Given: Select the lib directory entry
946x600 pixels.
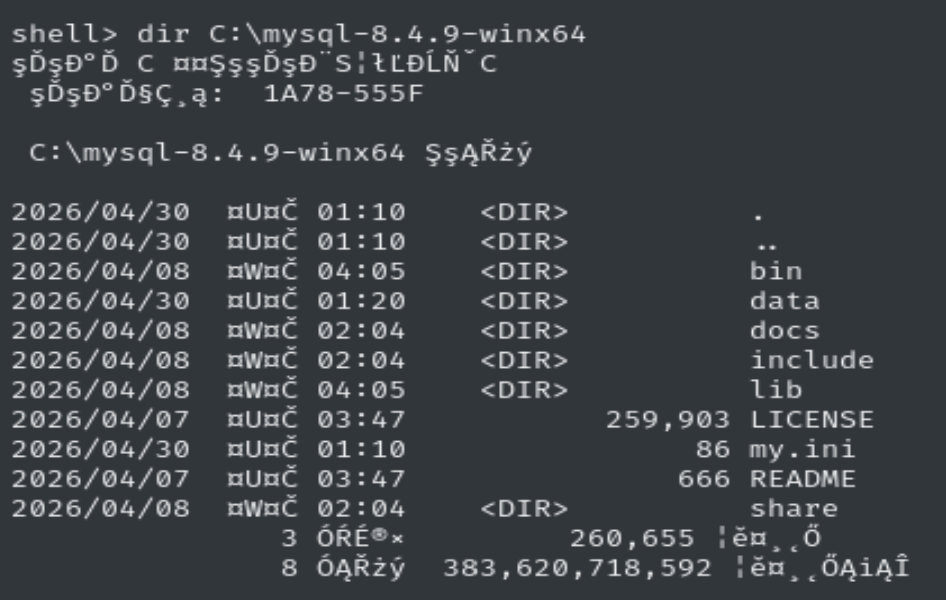Looking at the screenshot, I should coord(776,390).
